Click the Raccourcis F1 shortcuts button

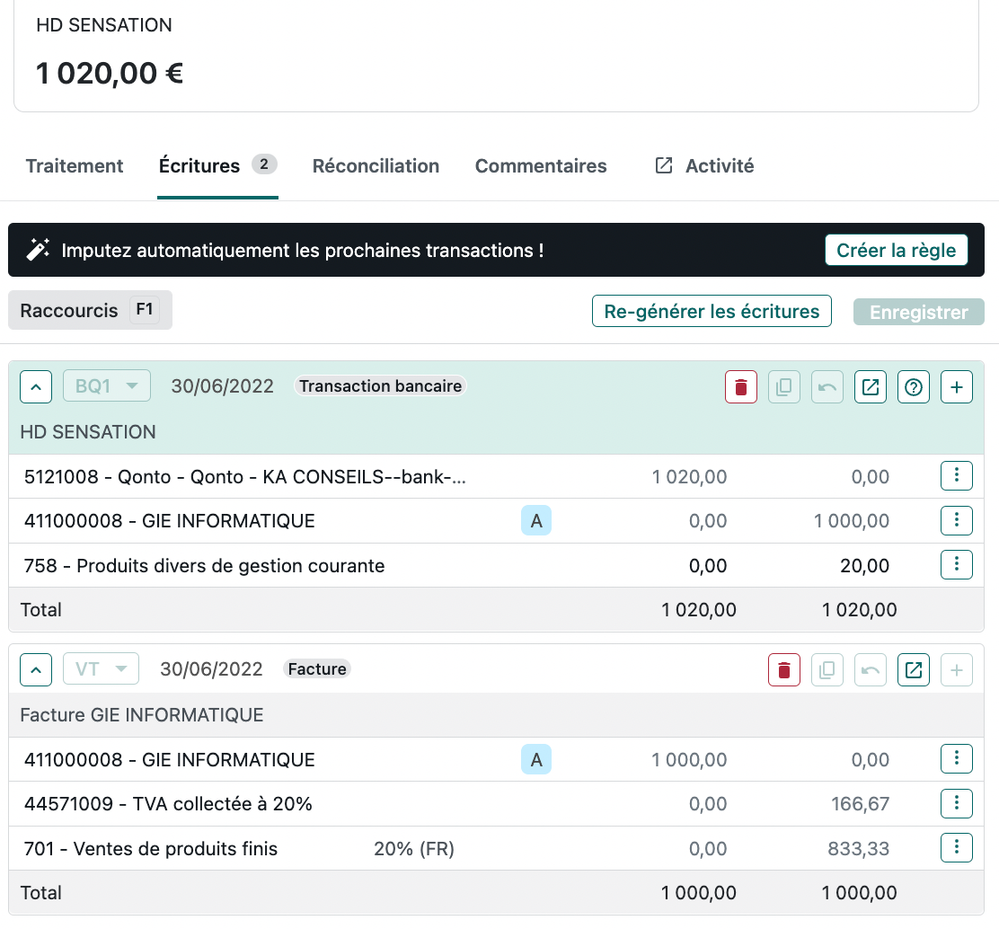pos(90,311)
